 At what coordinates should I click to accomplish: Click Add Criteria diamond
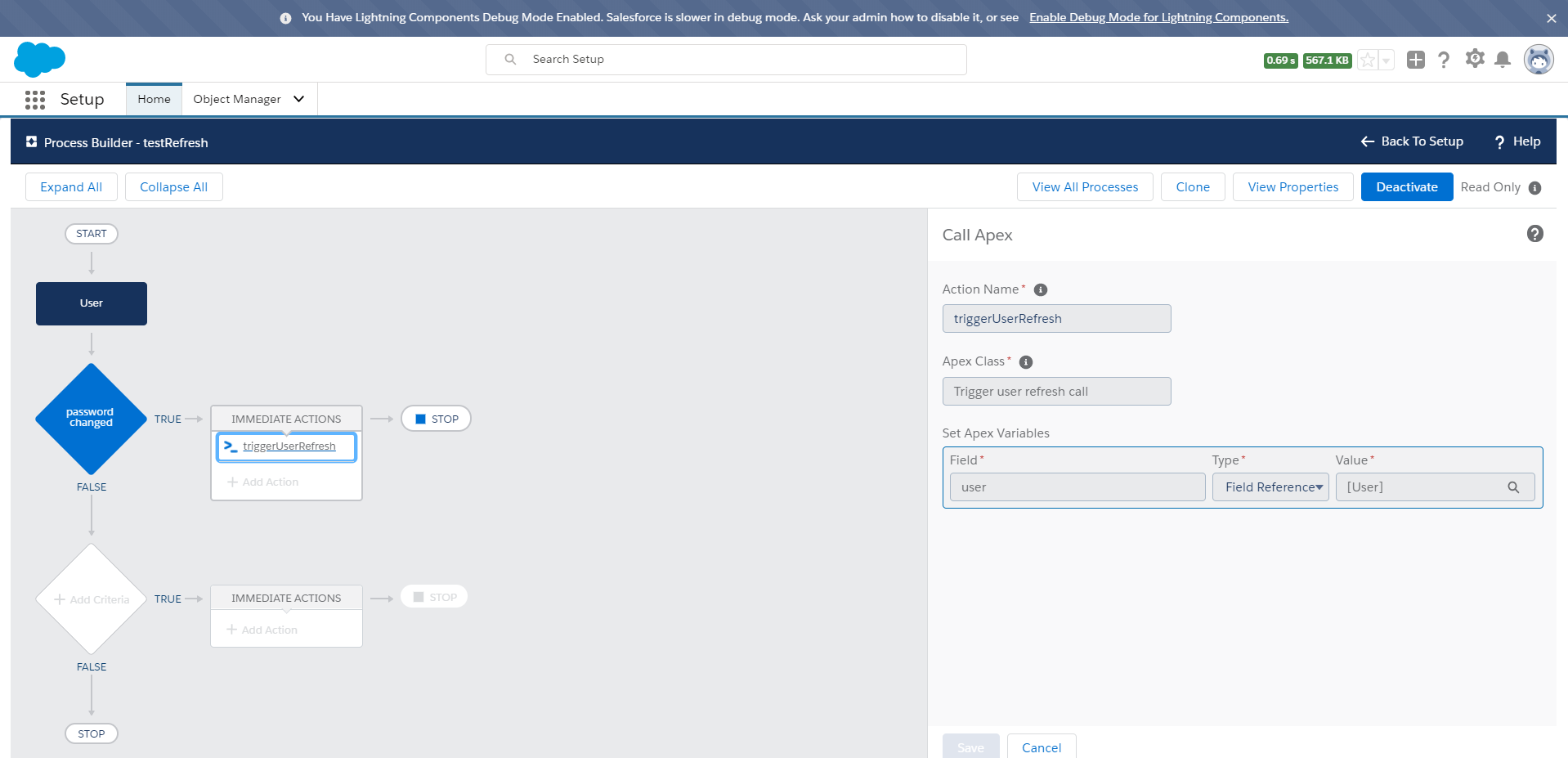92,599
